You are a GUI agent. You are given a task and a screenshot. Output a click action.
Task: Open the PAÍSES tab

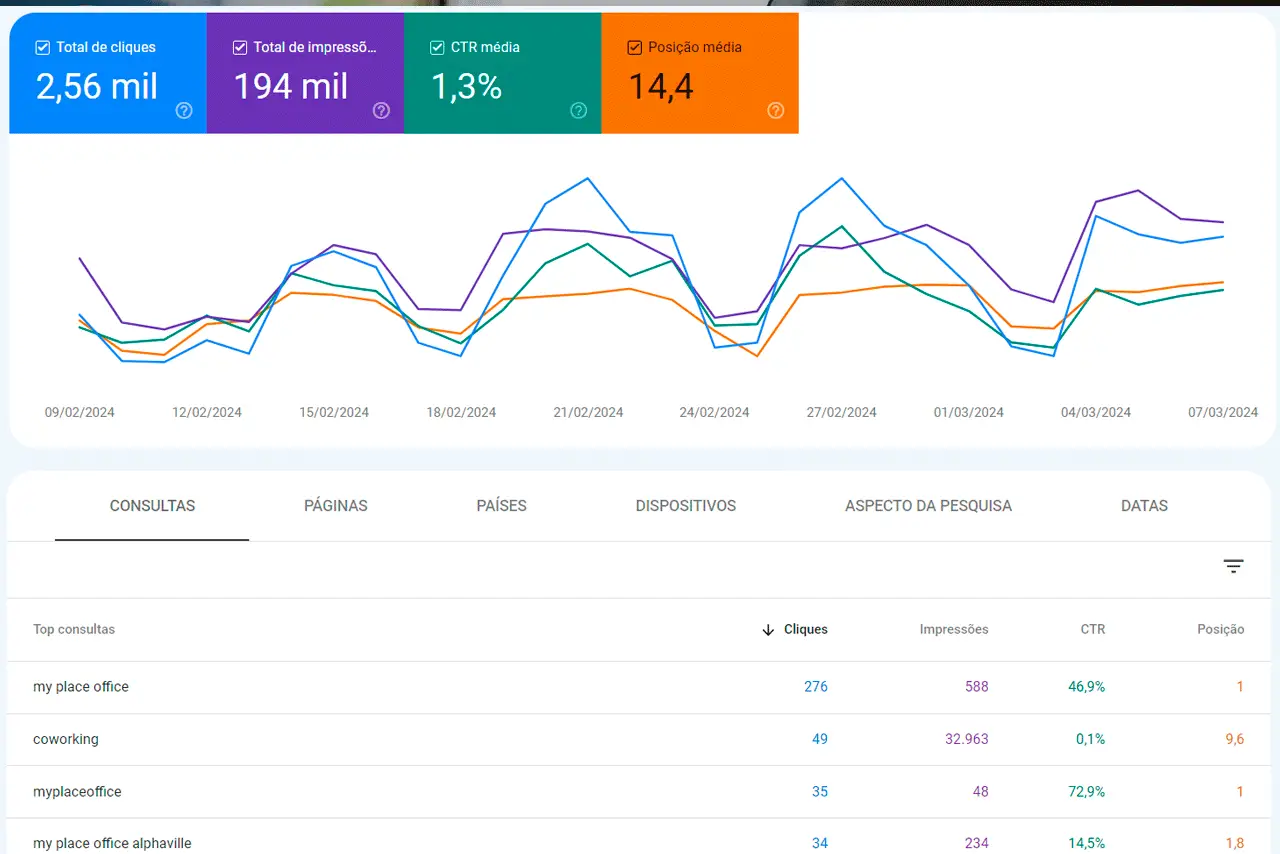click(502, 506)
